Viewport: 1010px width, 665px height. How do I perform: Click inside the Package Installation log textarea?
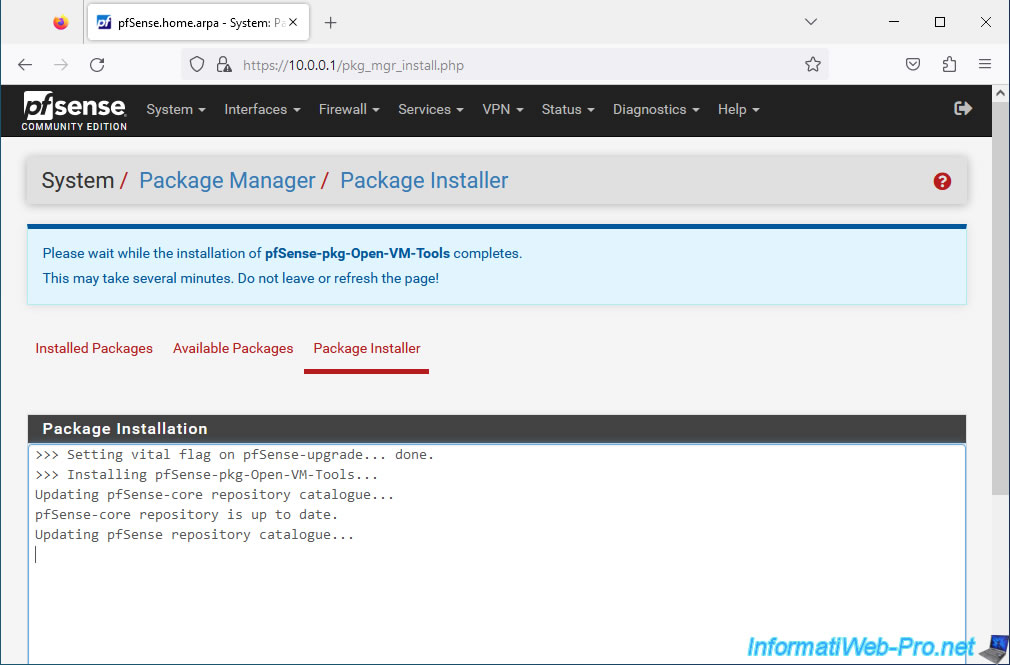[x=497, y=554]
